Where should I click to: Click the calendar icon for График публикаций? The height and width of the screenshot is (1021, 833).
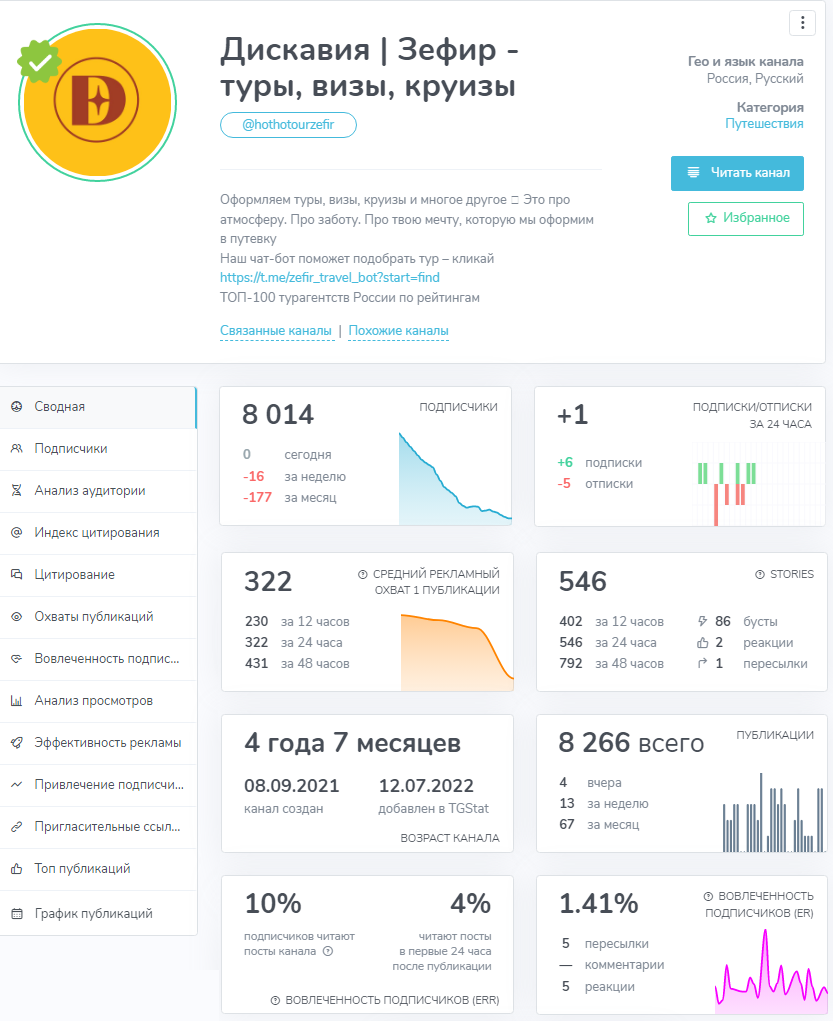tap(16, 913)
